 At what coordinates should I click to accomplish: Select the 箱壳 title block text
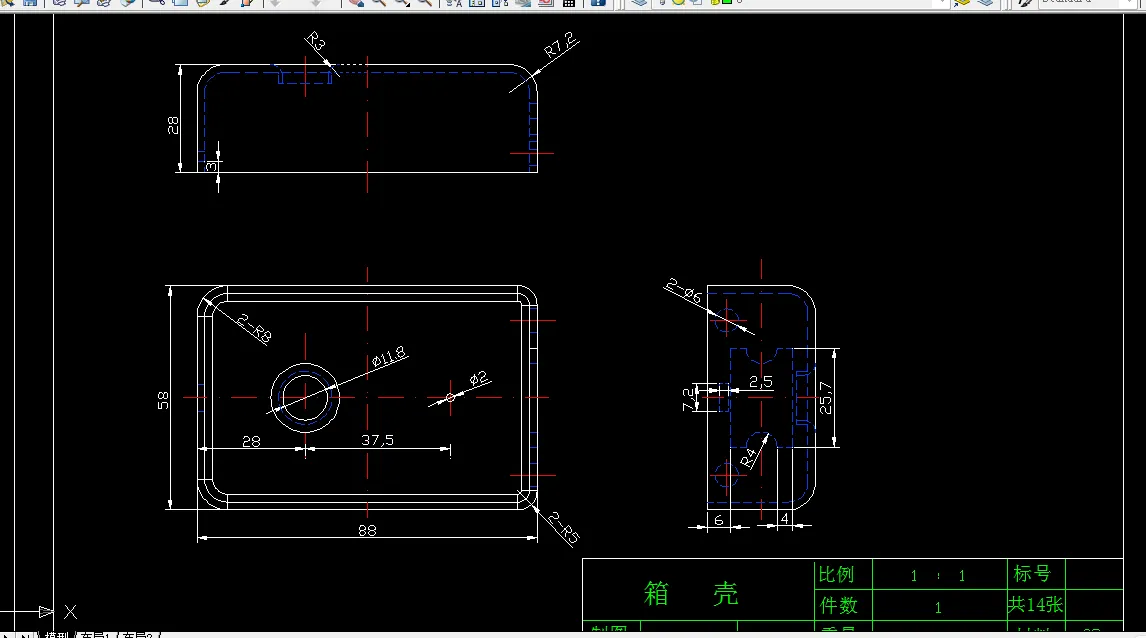[x=691, y=593]
